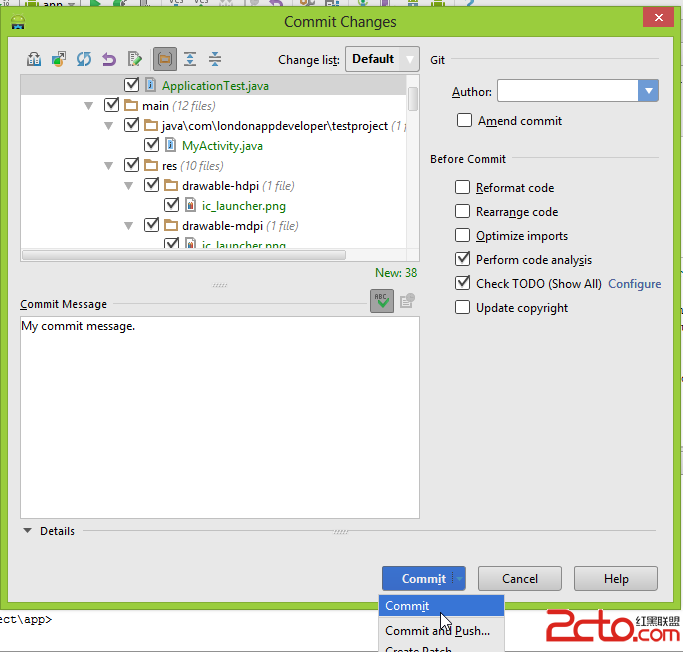The height and width of the screenshot is (652, 683).
Task: Uncheck hdpi ic_launcher.png checkbox
Action: (x=171, y=205)
